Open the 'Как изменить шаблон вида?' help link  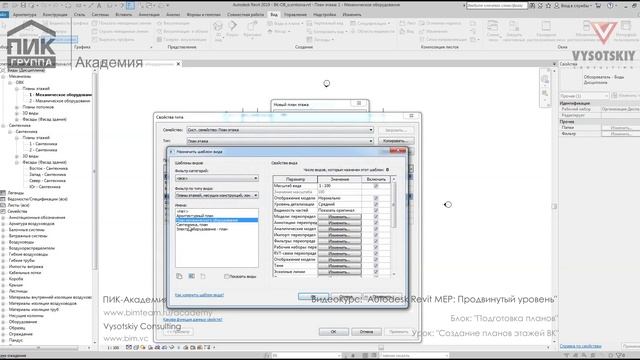[x=199, y=295]
